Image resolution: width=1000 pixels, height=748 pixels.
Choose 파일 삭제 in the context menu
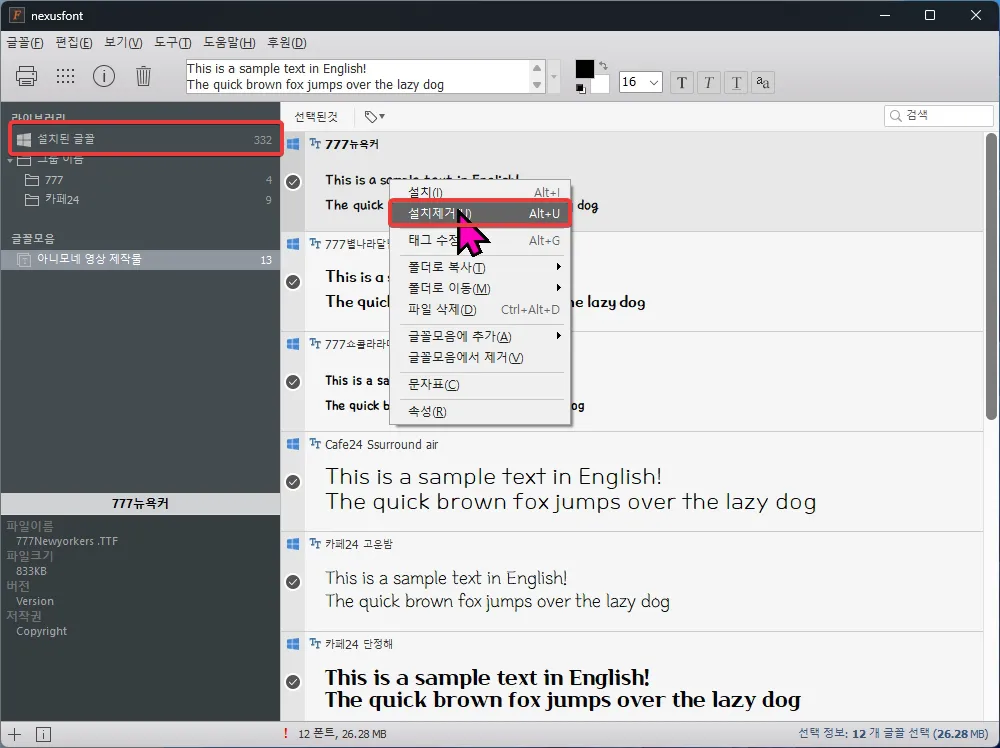(x=480, y=309)
